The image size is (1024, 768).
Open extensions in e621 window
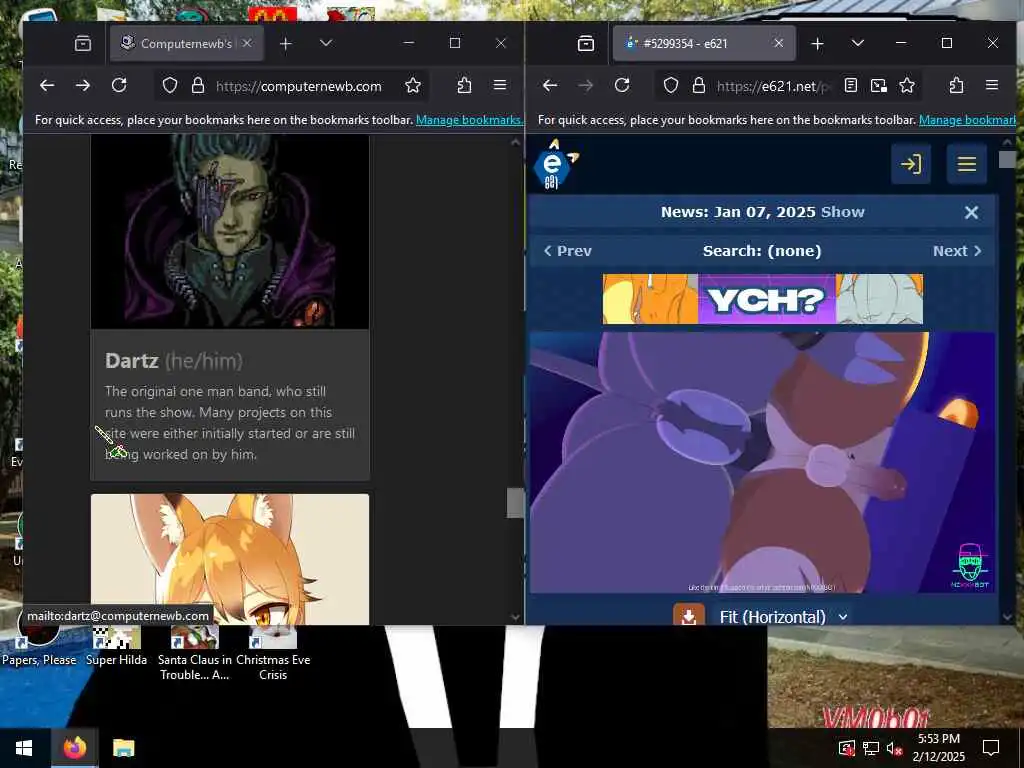coord(957,86)
